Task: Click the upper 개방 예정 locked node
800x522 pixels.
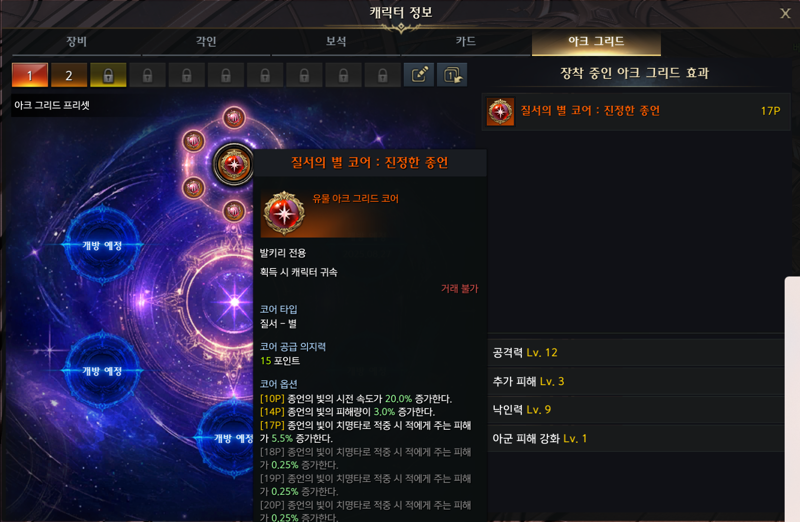Action: [x=103, y=245]
